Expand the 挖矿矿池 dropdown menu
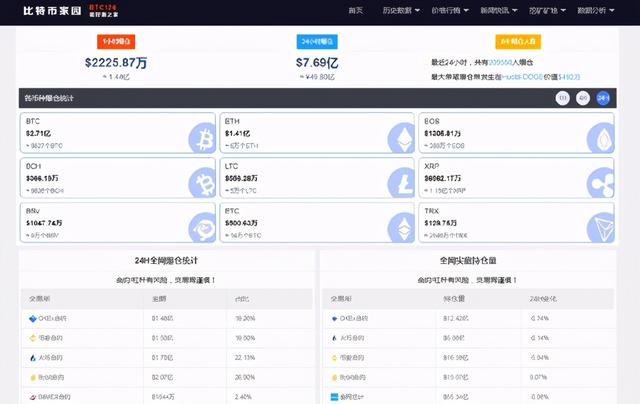This screenshot has width=640, height=404. click(547, 11)
